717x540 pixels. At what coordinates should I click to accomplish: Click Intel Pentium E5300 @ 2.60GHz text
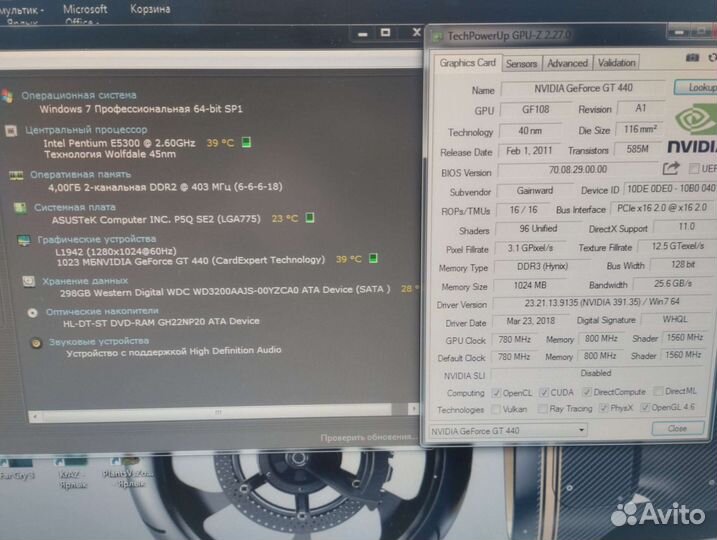coord(119,143)
